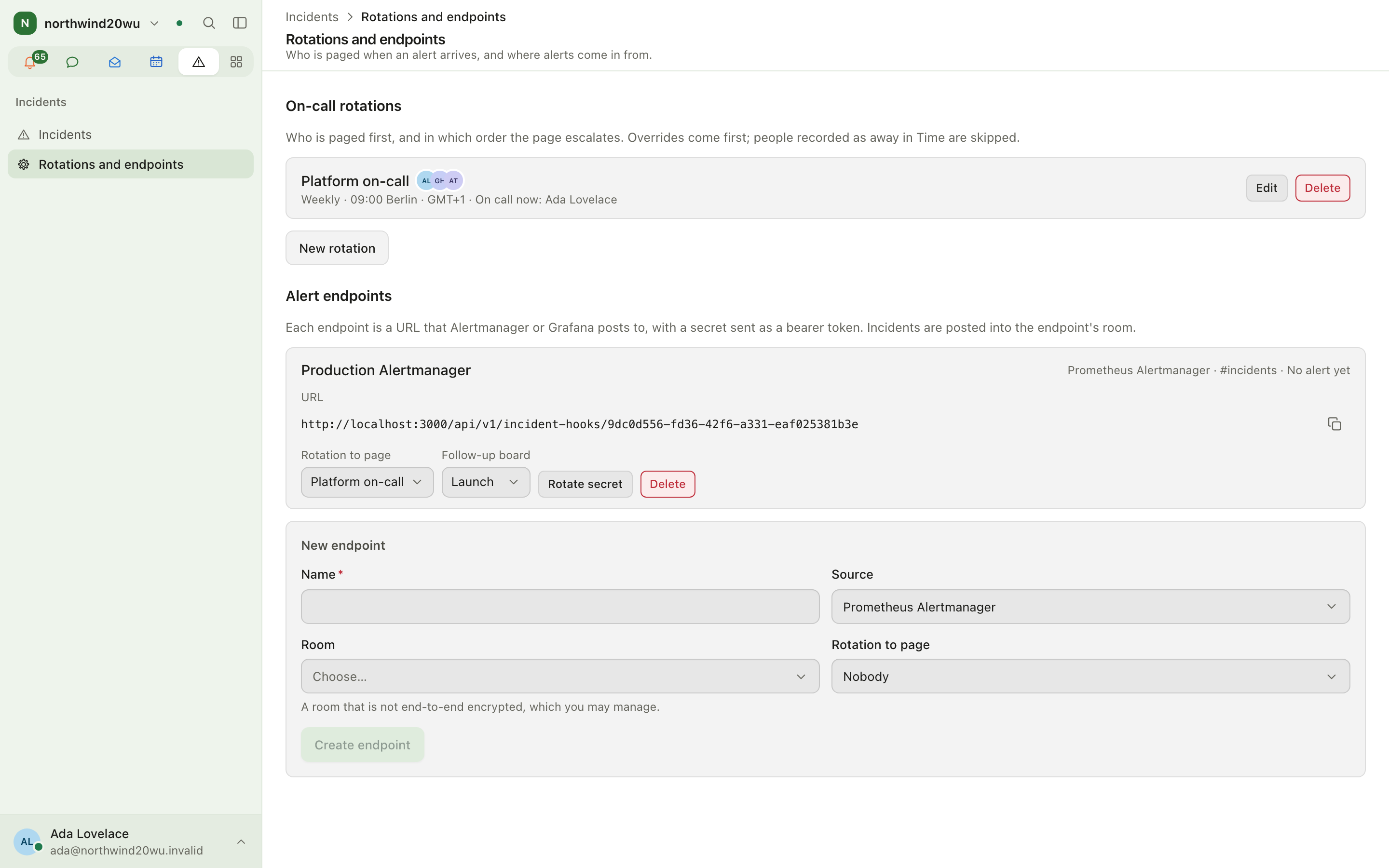Screen dimensions: 1389x868
Task: Click the Production Alertmanager heading
Action: [x=386, y=370]
